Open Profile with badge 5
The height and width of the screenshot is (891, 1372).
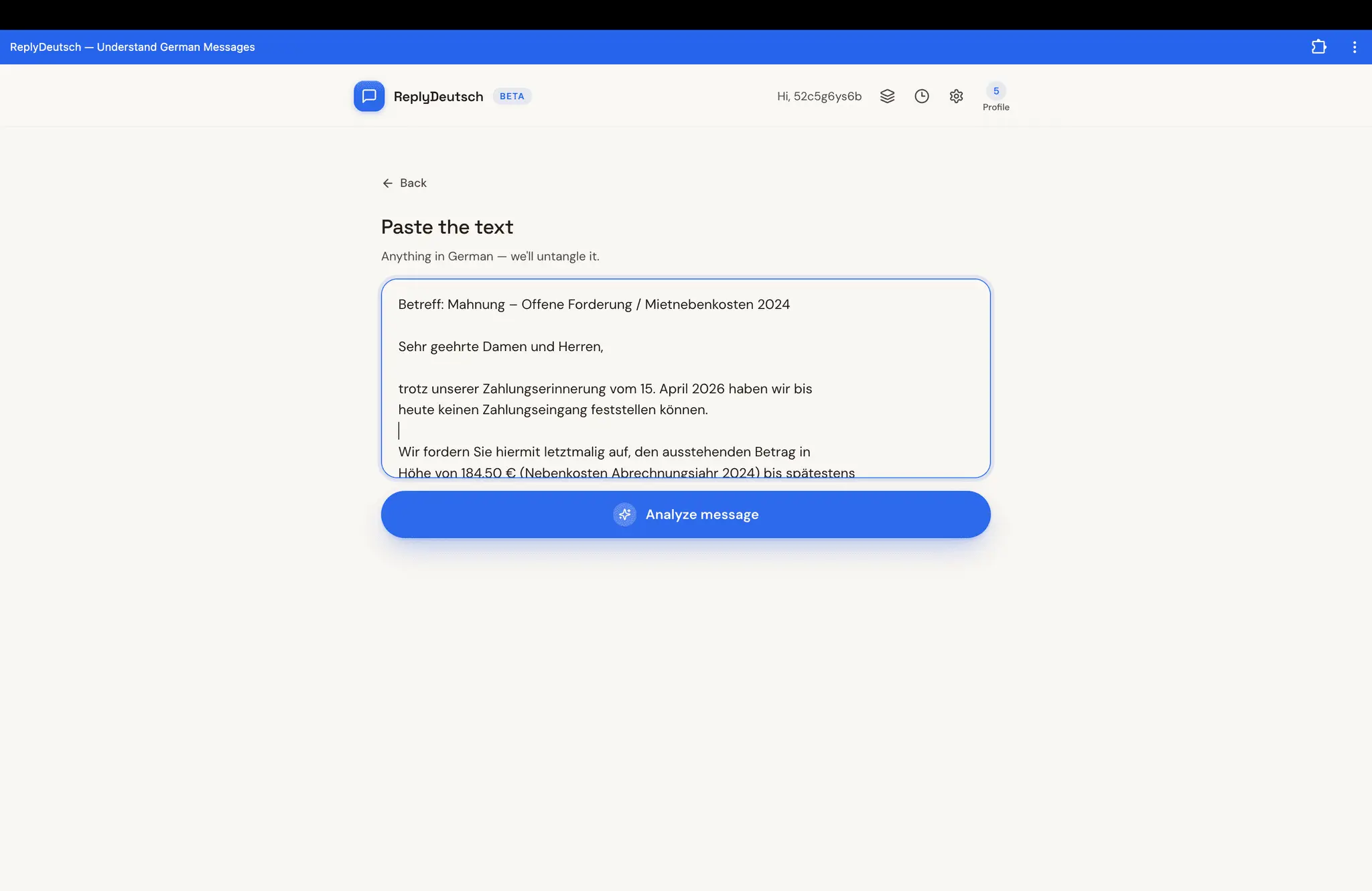click(996, 96)
